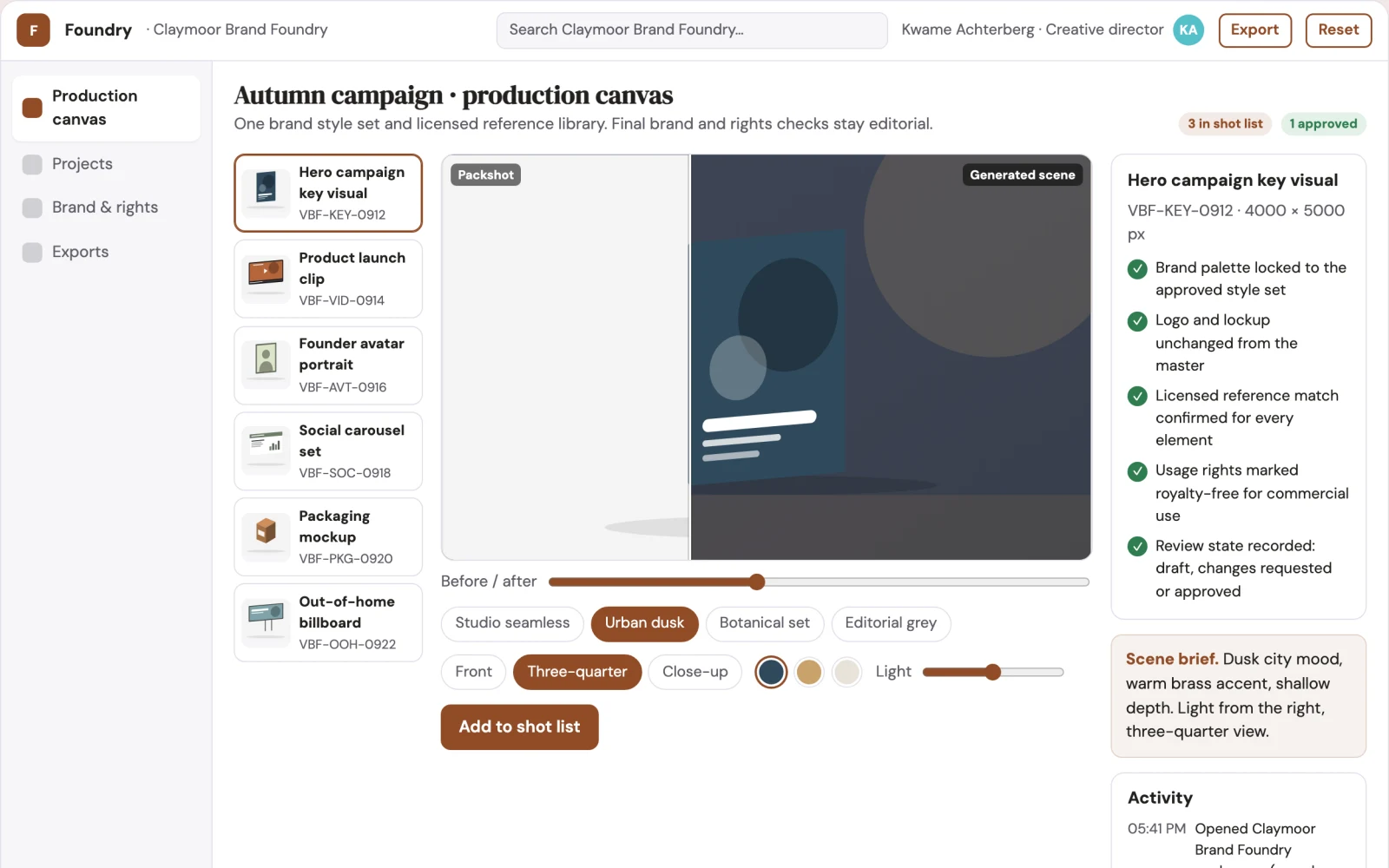
Task: Focus the Search Claymoor Brand Foundry field
Action: (x=692, y=30)
